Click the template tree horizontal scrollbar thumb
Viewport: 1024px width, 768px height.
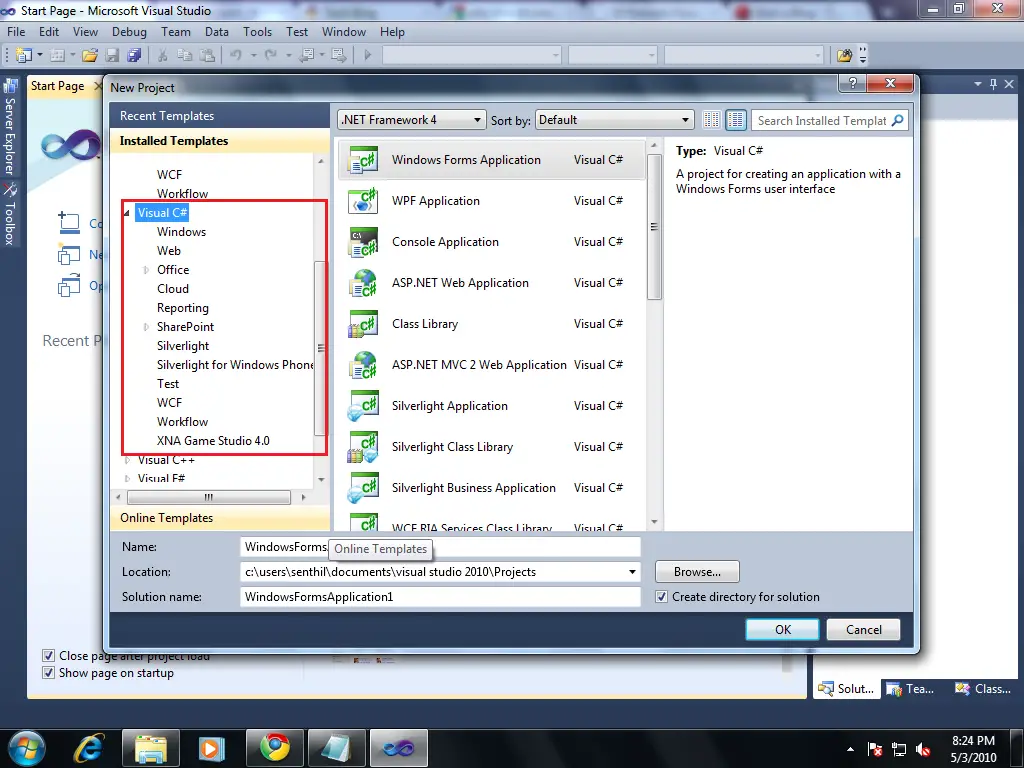(x=209, y=498)
